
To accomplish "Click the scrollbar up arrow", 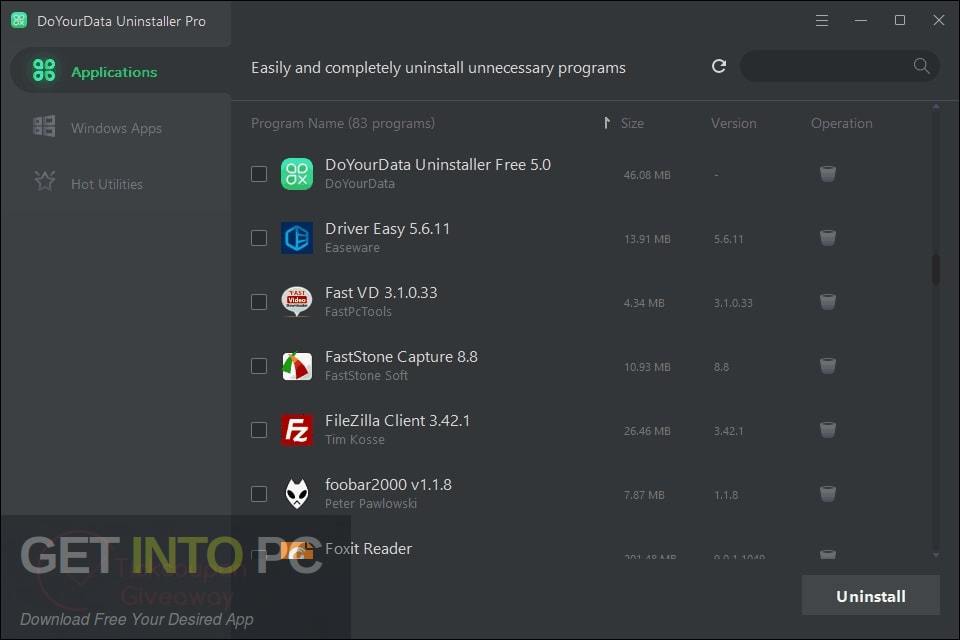I will [x=936, y=107].
